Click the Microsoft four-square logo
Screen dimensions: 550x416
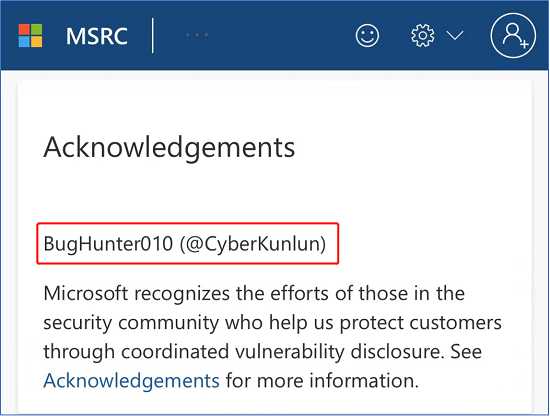(x=31, y=35)
